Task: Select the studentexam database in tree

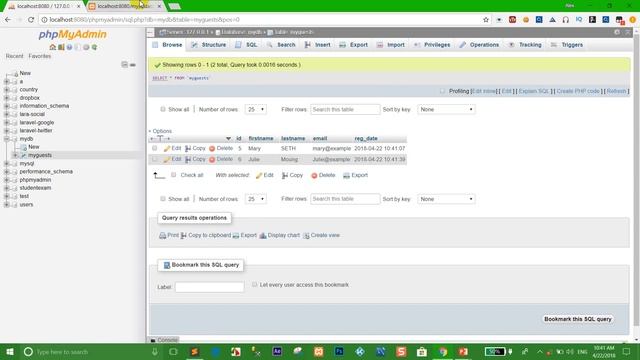Action: click(35, 188)
